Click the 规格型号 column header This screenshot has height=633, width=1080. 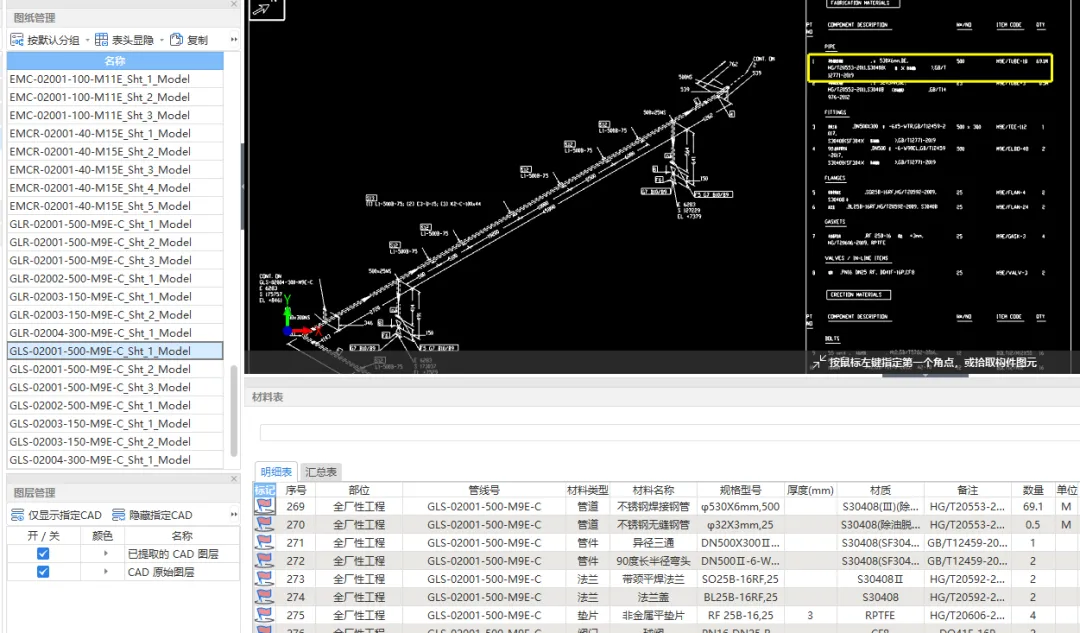click(740, 490)
